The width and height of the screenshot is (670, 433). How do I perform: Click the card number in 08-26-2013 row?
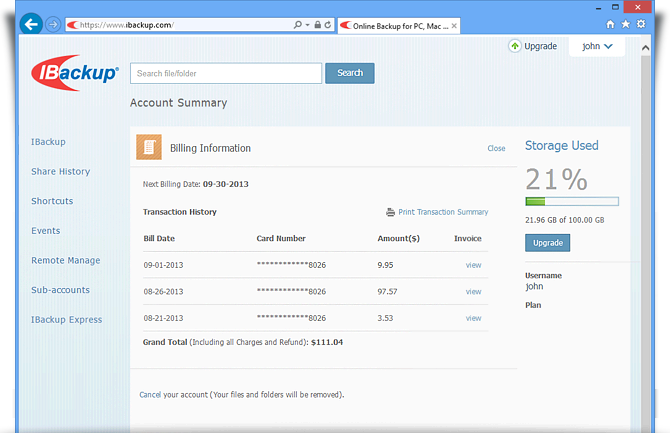pyautogui.click(x=291, y=292)
